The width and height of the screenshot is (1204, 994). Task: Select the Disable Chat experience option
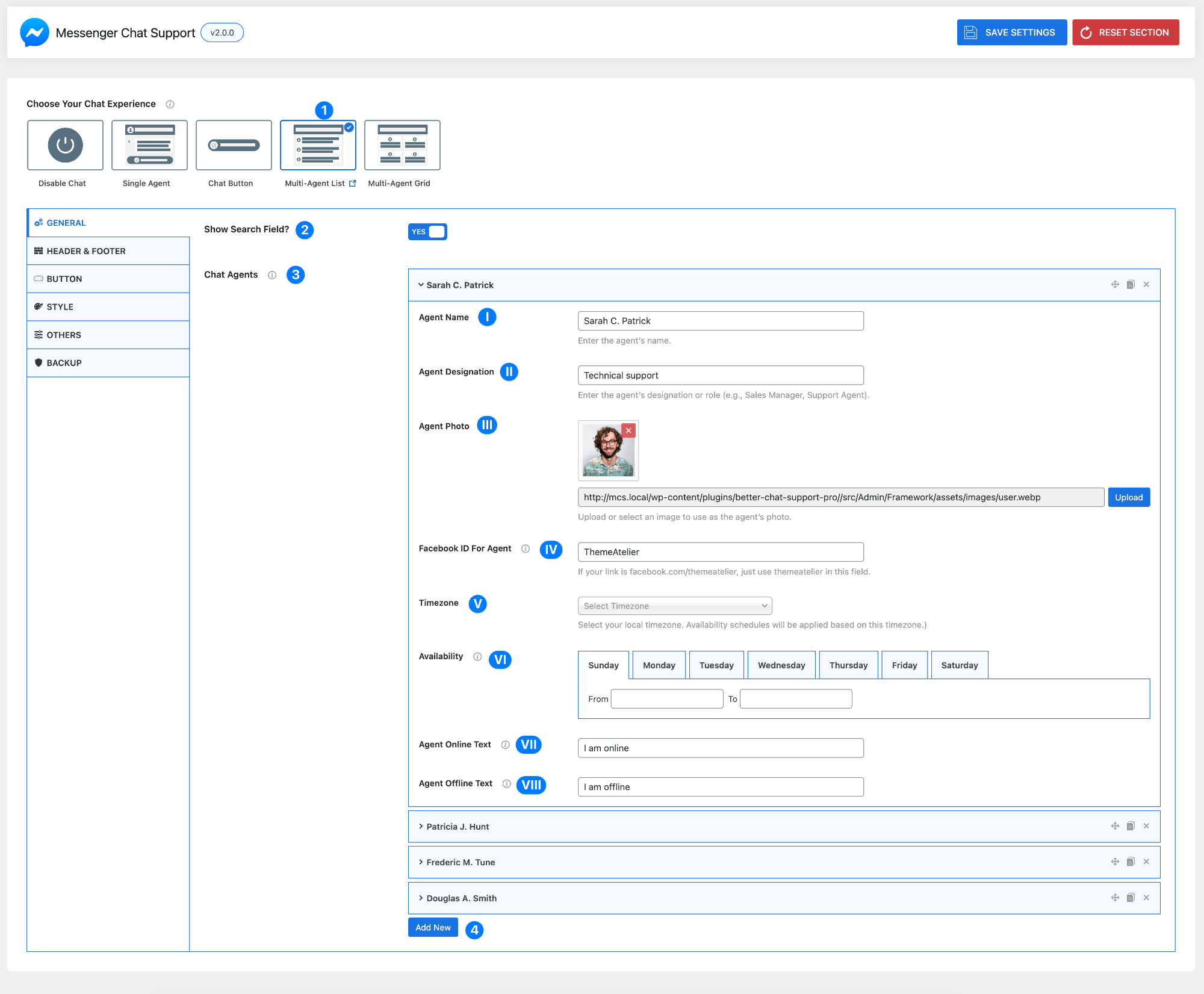pyautogui.click(x=65, y=146)
